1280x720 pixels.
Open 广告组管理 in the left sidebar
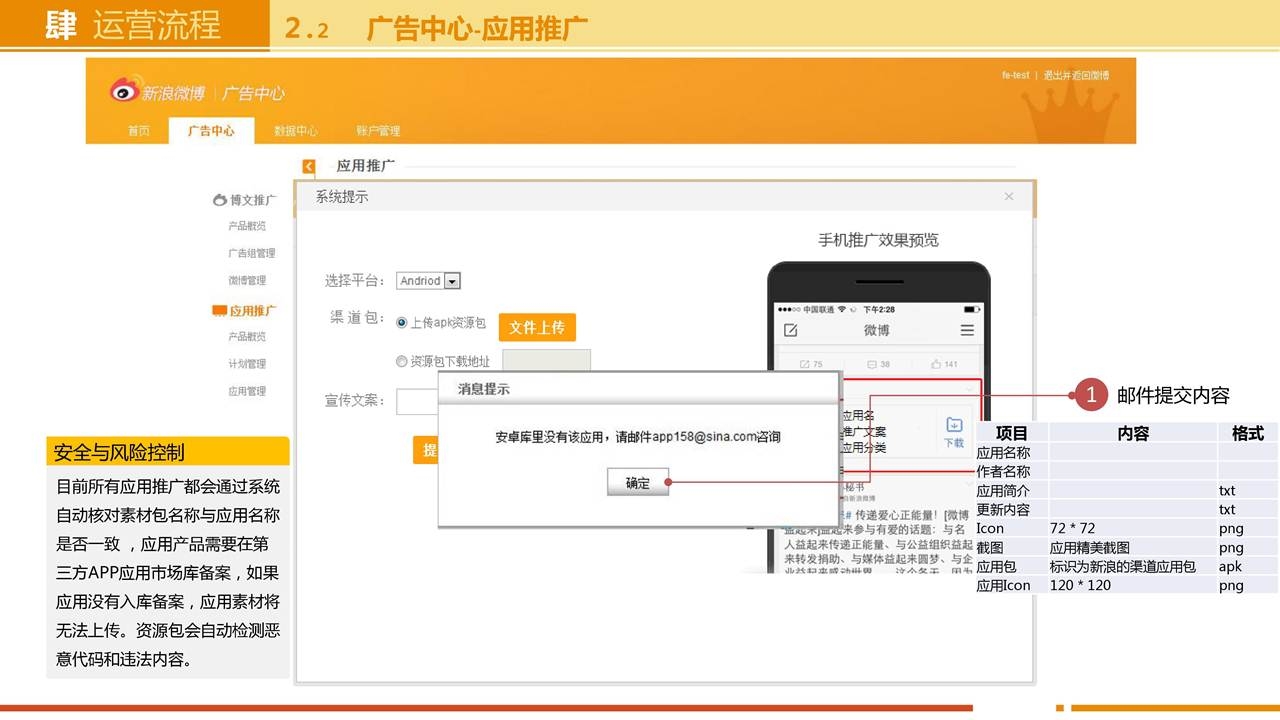point(251,253)
